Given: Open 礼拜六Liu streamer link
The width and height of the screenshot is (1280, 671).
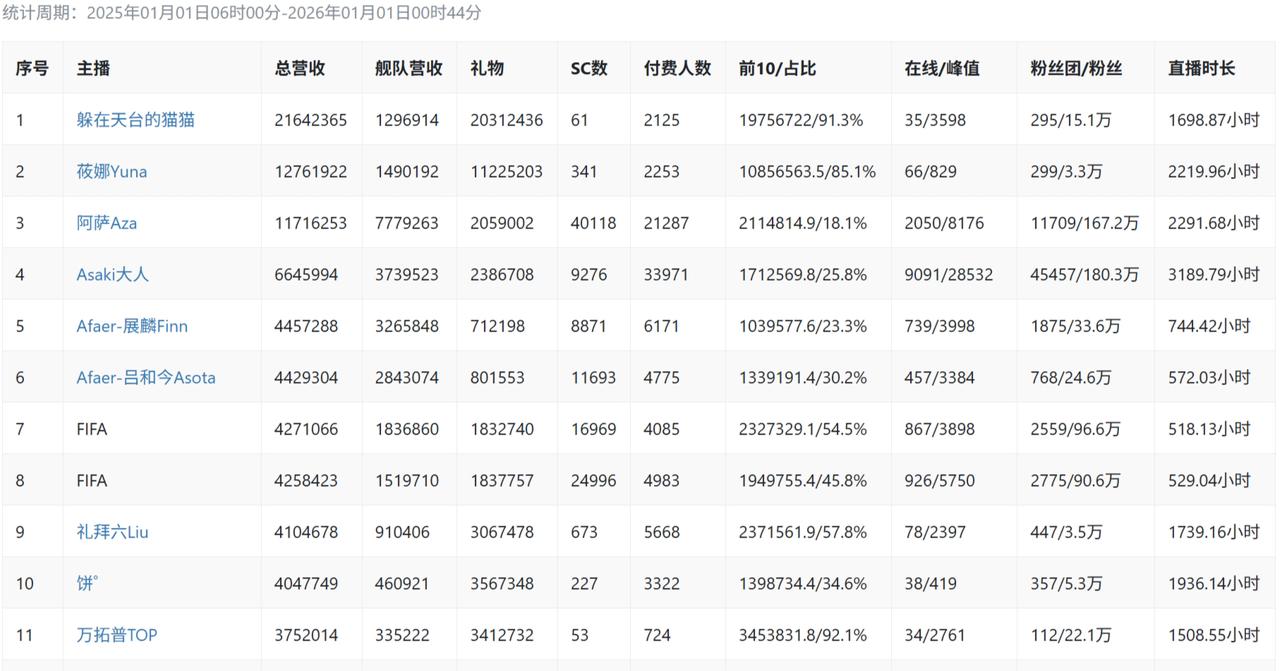Looking at the screenshot, I should (112, 532).
